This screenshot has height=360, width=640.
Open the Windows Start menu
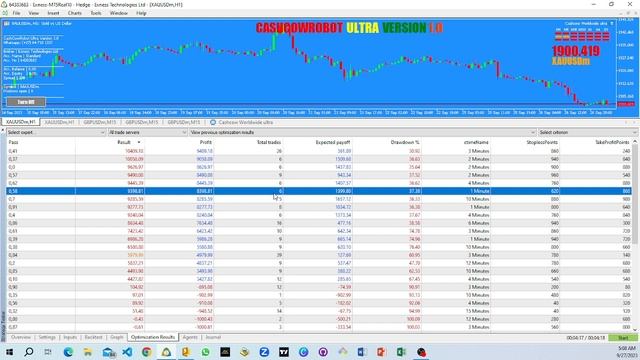9,352
